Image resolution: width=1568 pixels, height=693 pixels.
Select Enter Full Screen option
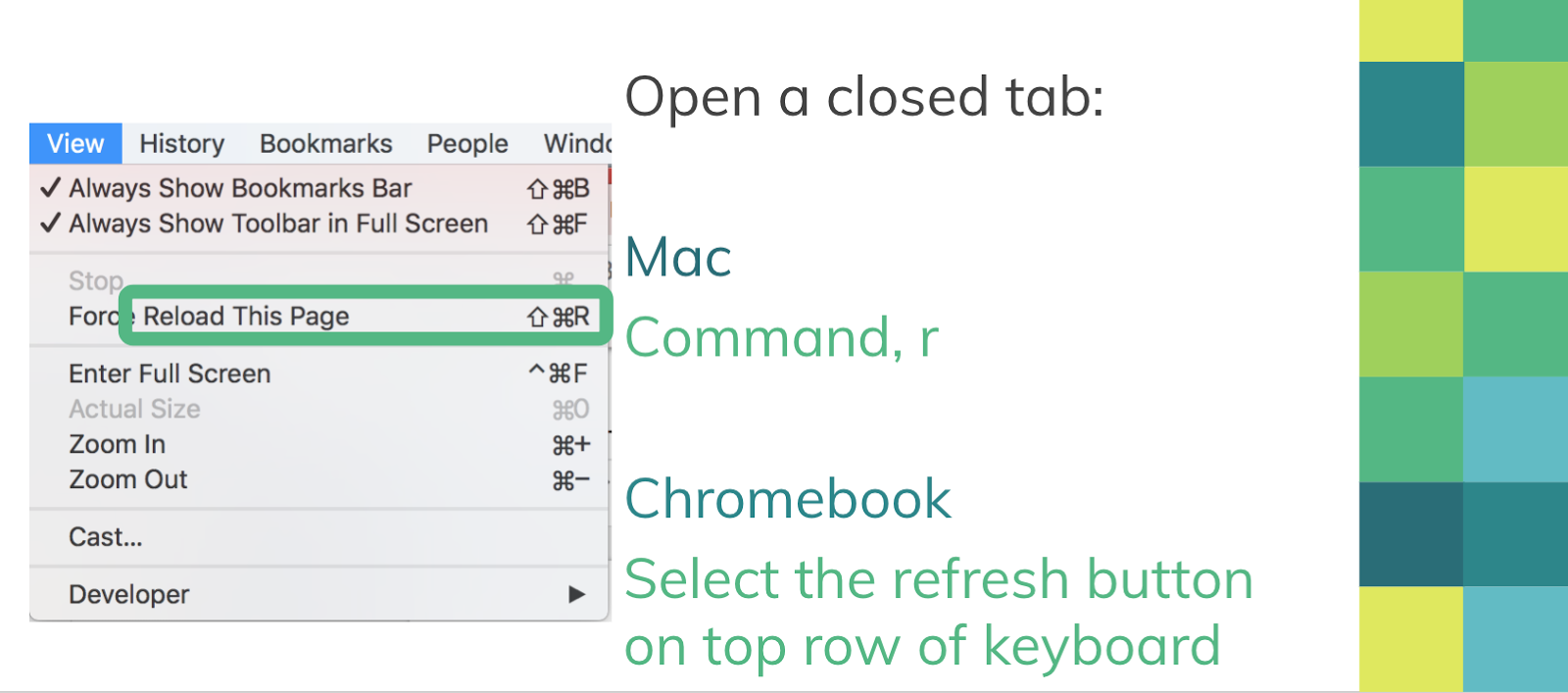(170, 373)
